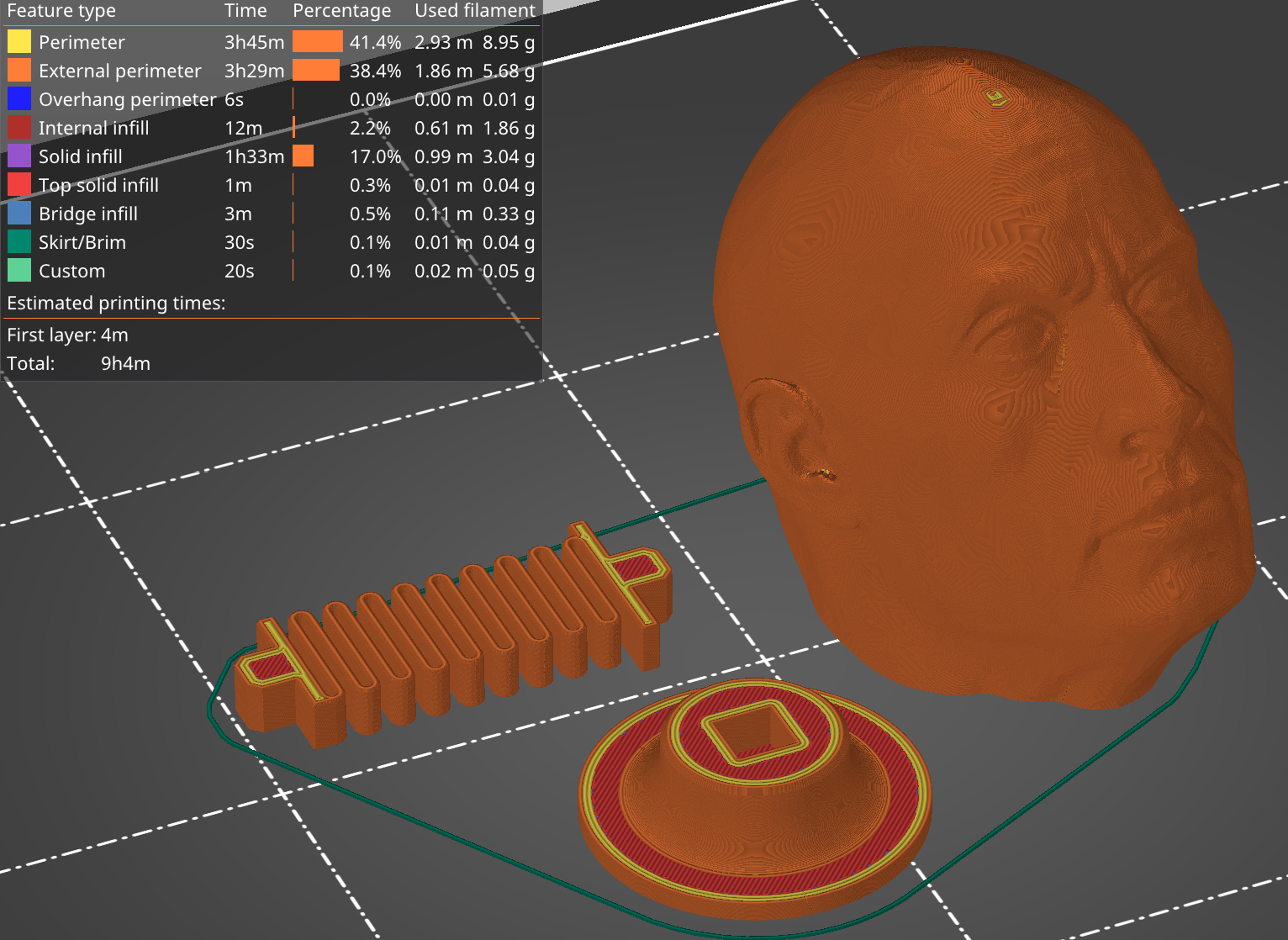
Task: Click the Feature type column header
Action: coord(61,11)
